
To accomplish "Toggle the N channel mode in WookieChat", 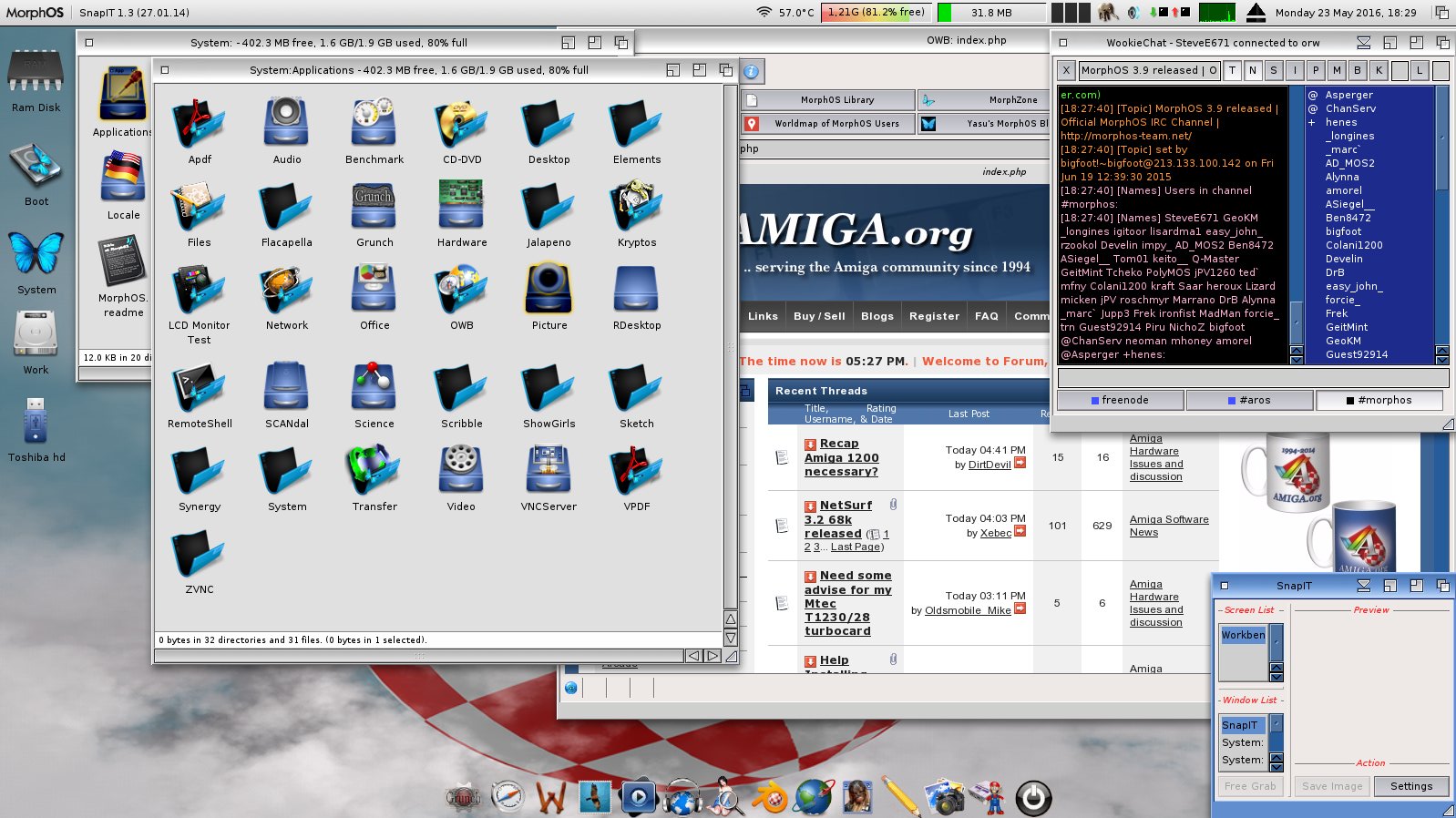I will pyautogui.click(x=1253, y=70).
